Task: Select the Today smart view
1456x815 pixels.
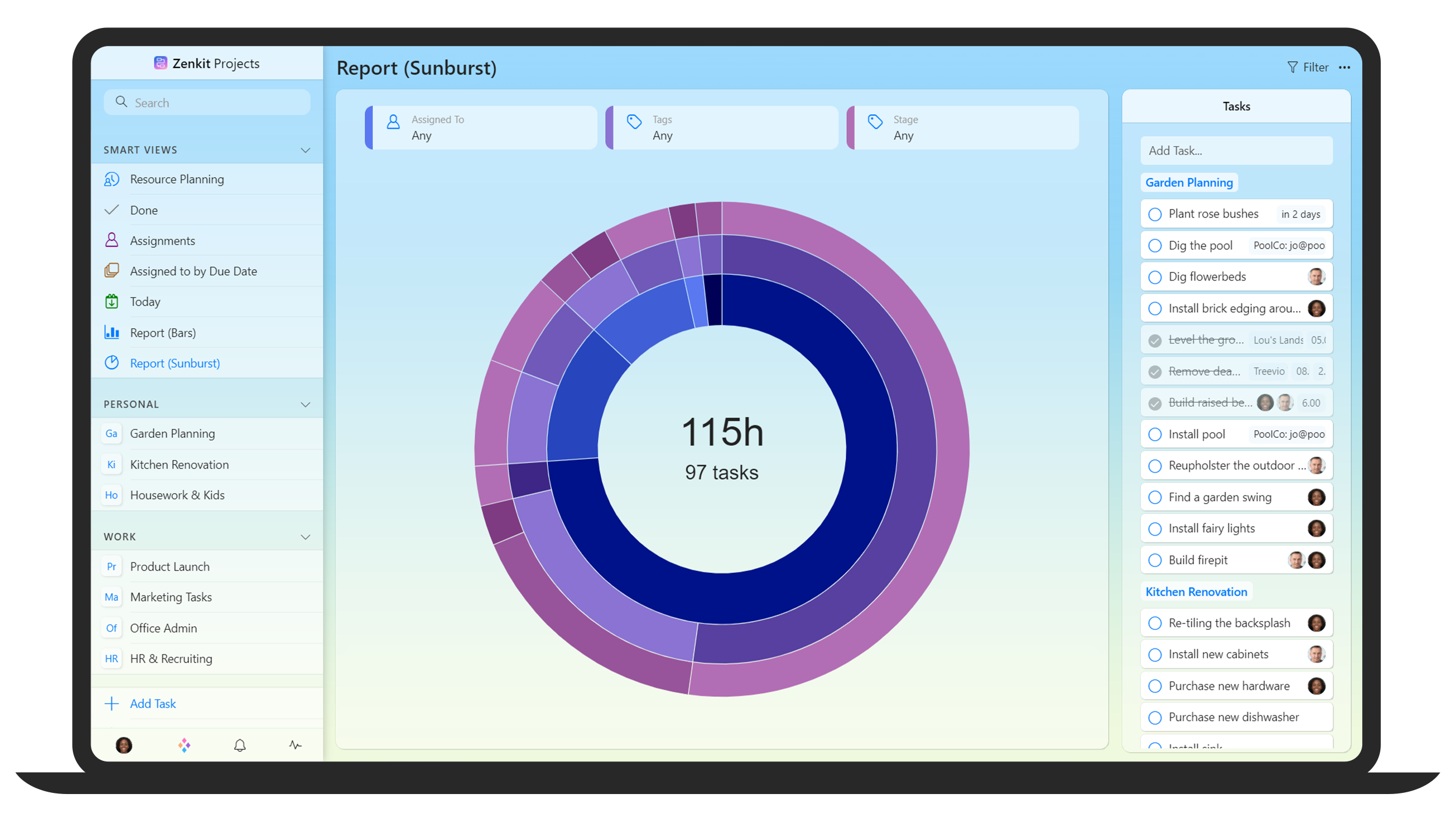Action: [x=145, y=302]
